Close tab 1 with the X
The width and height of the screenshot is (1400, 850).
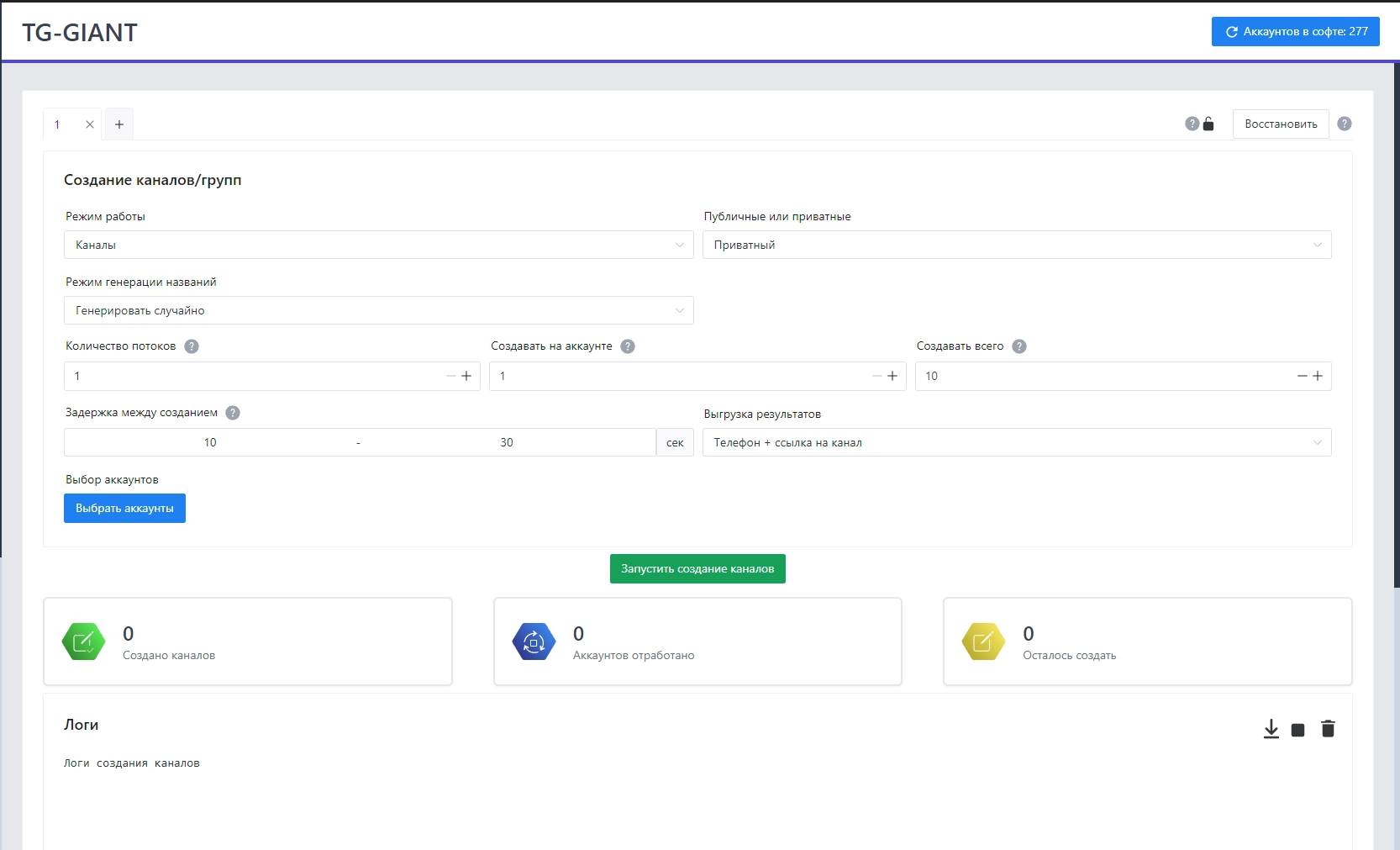coord(90,124)
